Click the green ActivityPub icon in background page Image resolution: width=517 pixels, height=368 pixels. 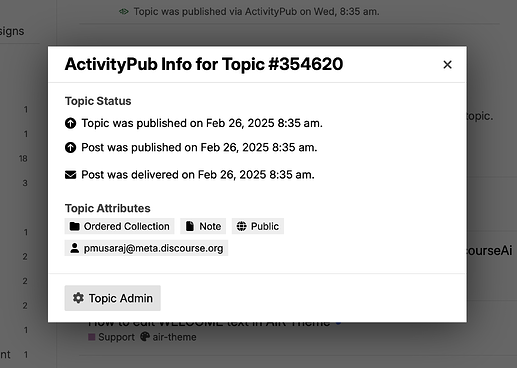(x=124, y=12)
